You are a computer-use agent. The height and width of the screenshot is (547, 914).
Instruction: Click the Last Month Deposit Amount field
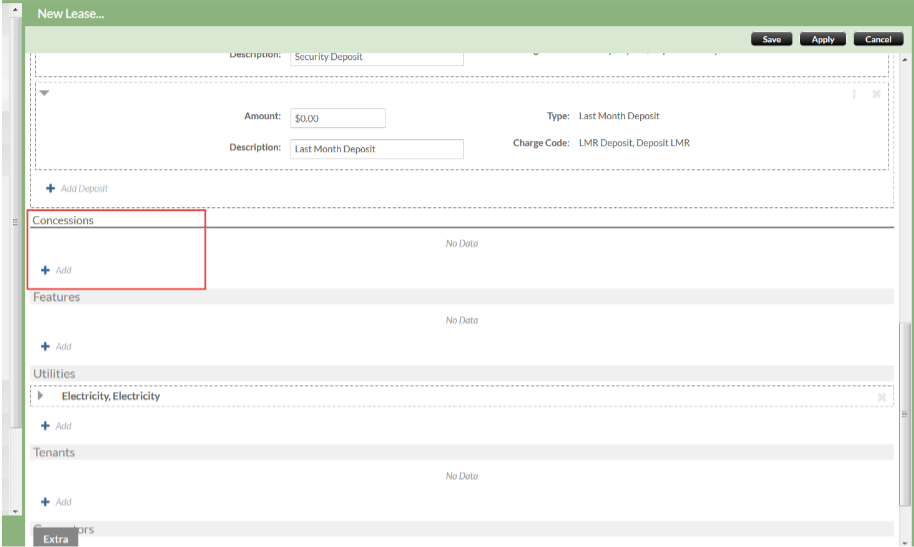tap(337, 118)
